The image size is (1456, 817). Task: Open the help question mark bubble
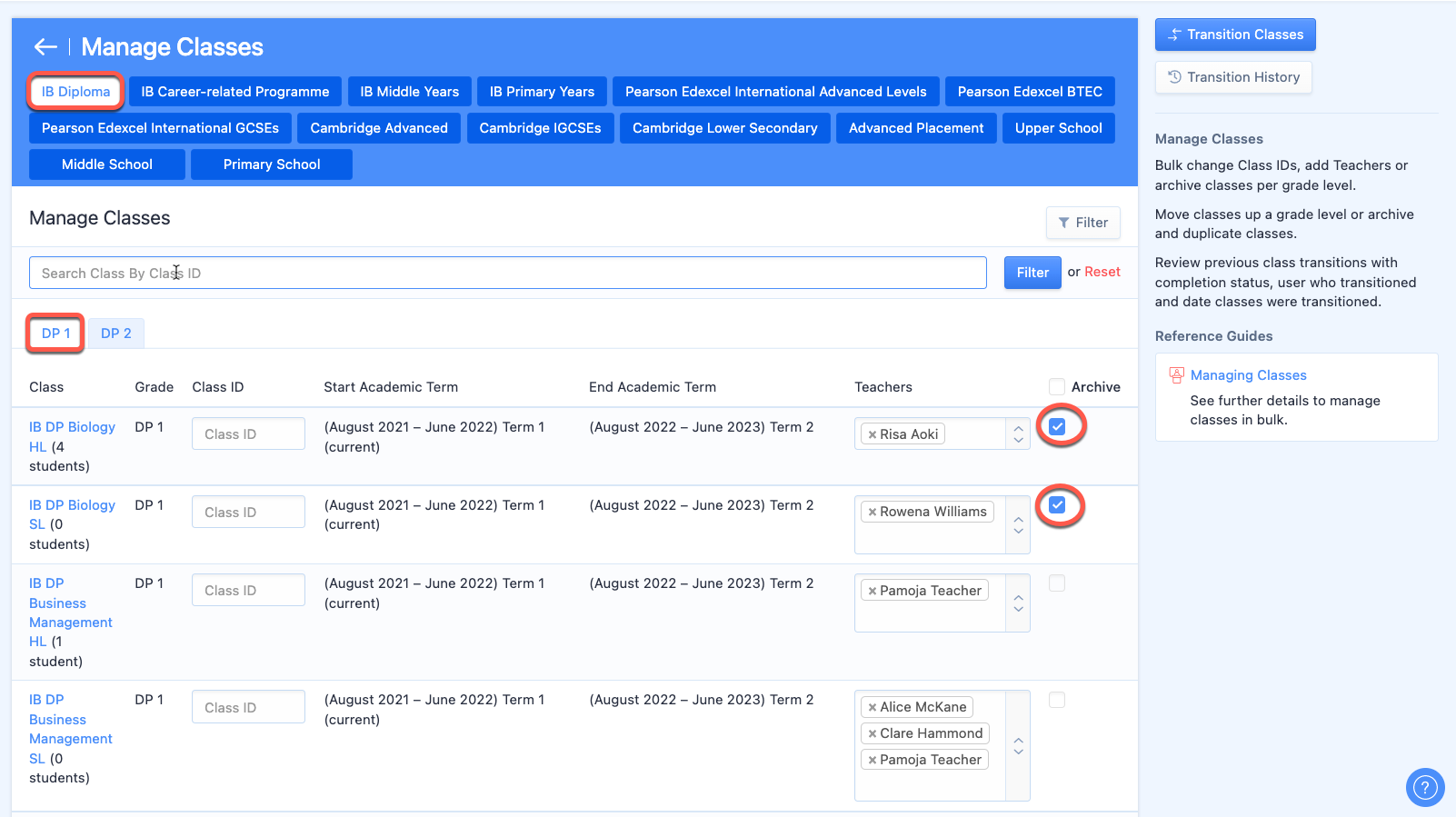(1425, 788)
